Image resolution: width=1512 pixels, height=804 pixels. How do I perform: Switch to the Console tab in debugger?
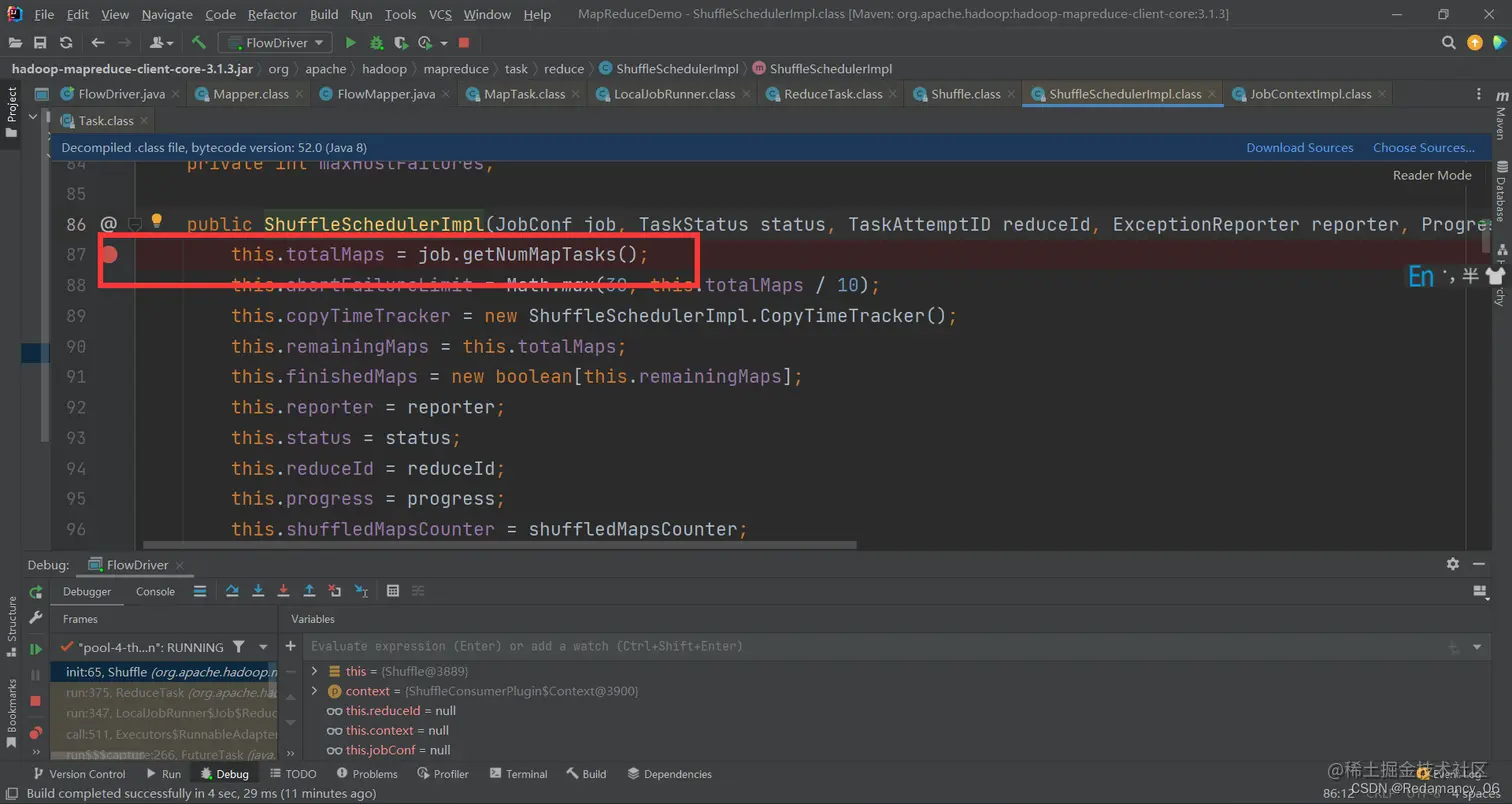pos(155,591)
